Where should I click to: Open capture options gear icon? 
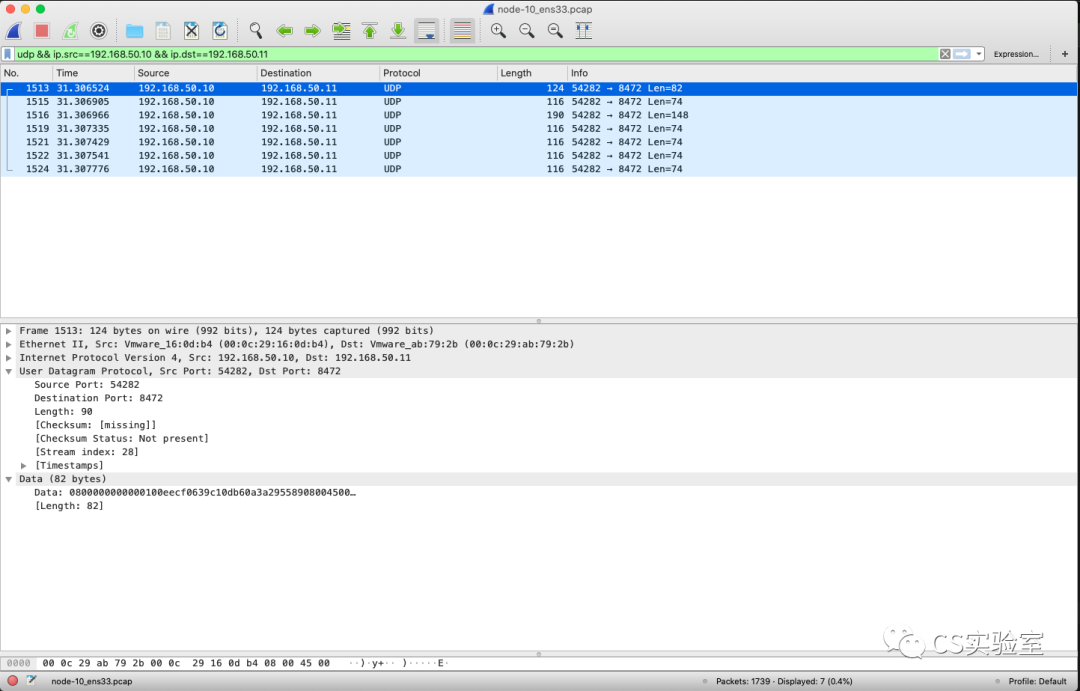tap(99, 30)
